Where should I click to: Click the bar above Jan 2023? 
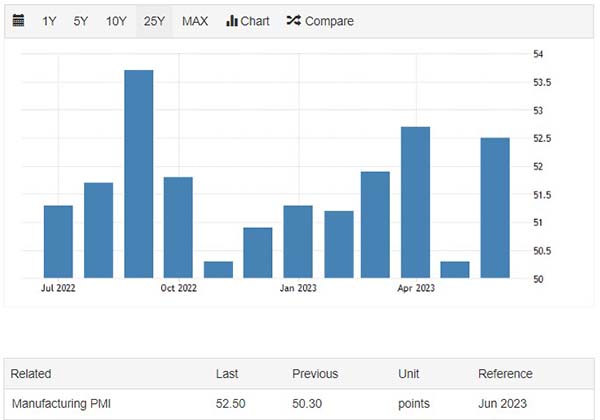tap(298, 241)
